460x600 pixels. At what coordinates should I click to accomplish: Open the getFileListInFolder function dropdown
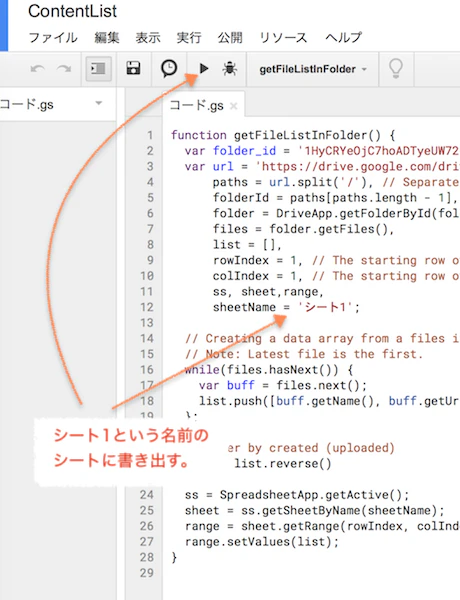pos(313,69)
